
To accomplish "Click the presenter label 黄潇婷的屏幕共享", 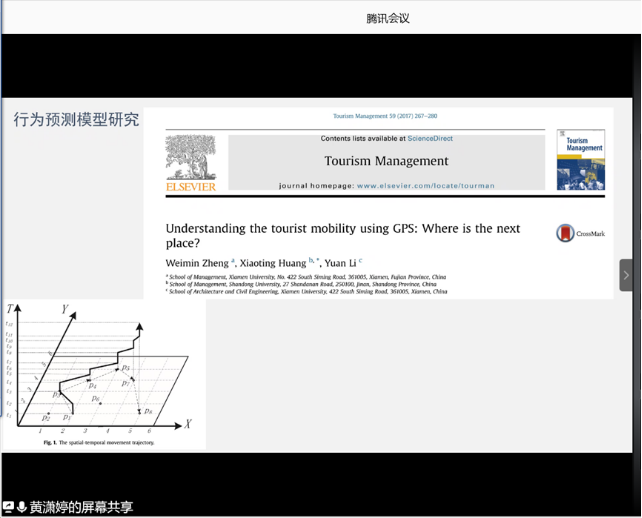I will pyautogui.click(x=81, y=507).
